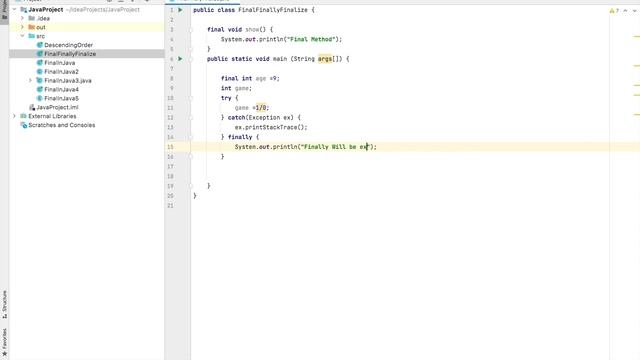
Task: Open FinalInJava5 from the project tree
Action: 62,98
